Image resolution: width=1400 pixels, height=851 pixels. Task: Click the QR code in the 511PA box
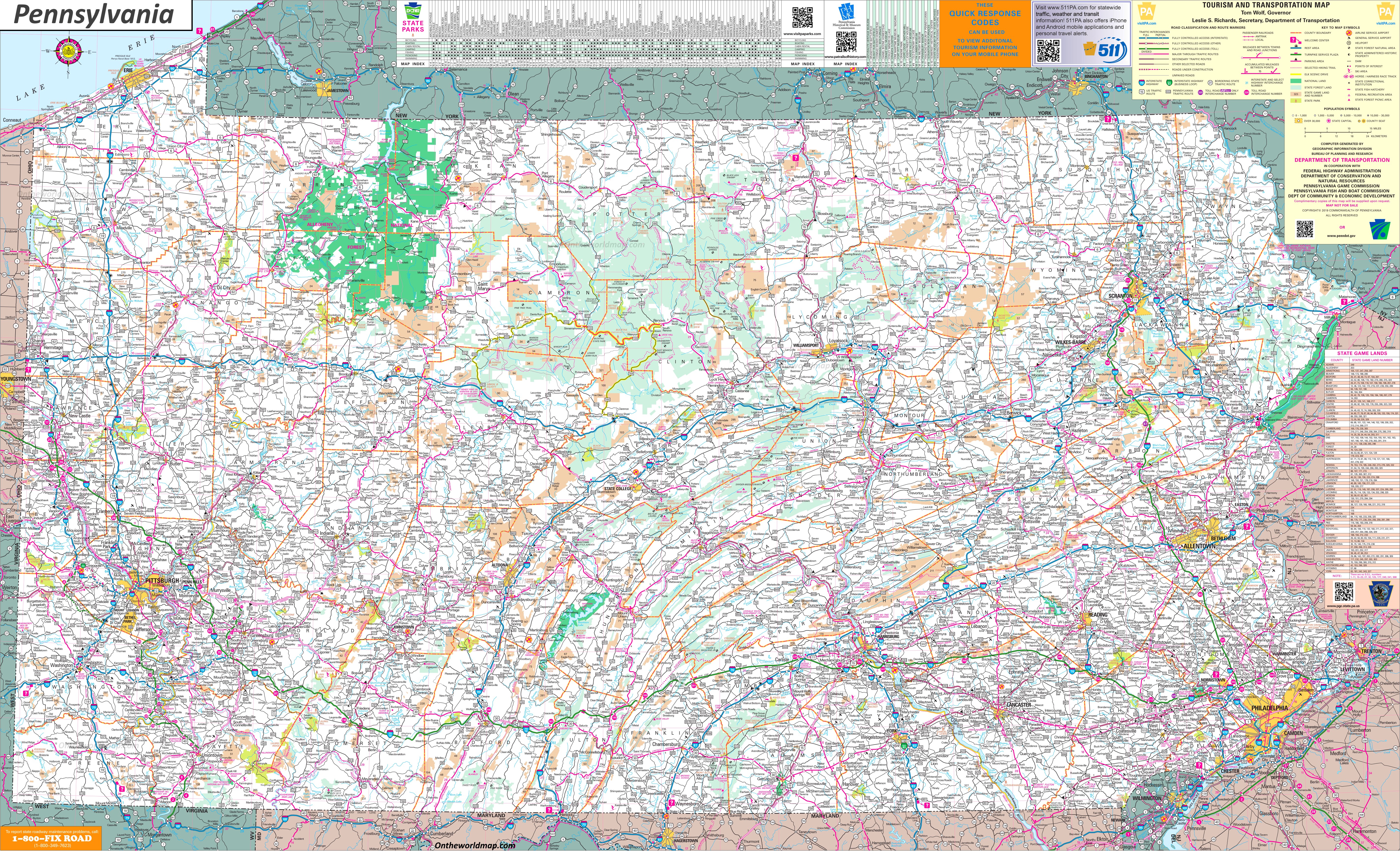point(1048,51)
